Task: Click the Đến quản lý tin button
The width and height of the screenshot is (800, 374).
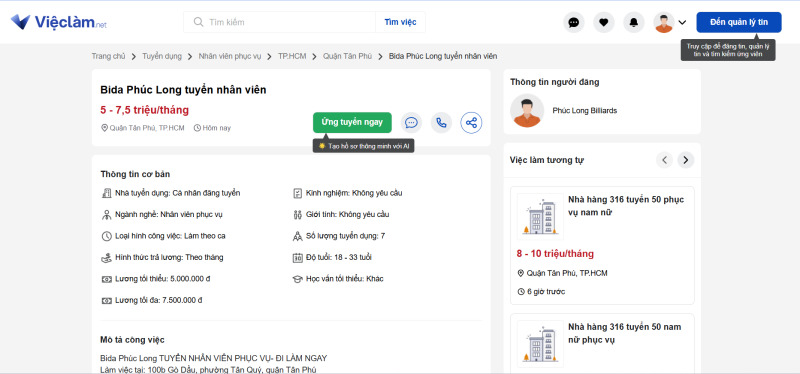Action: (739, 22)
